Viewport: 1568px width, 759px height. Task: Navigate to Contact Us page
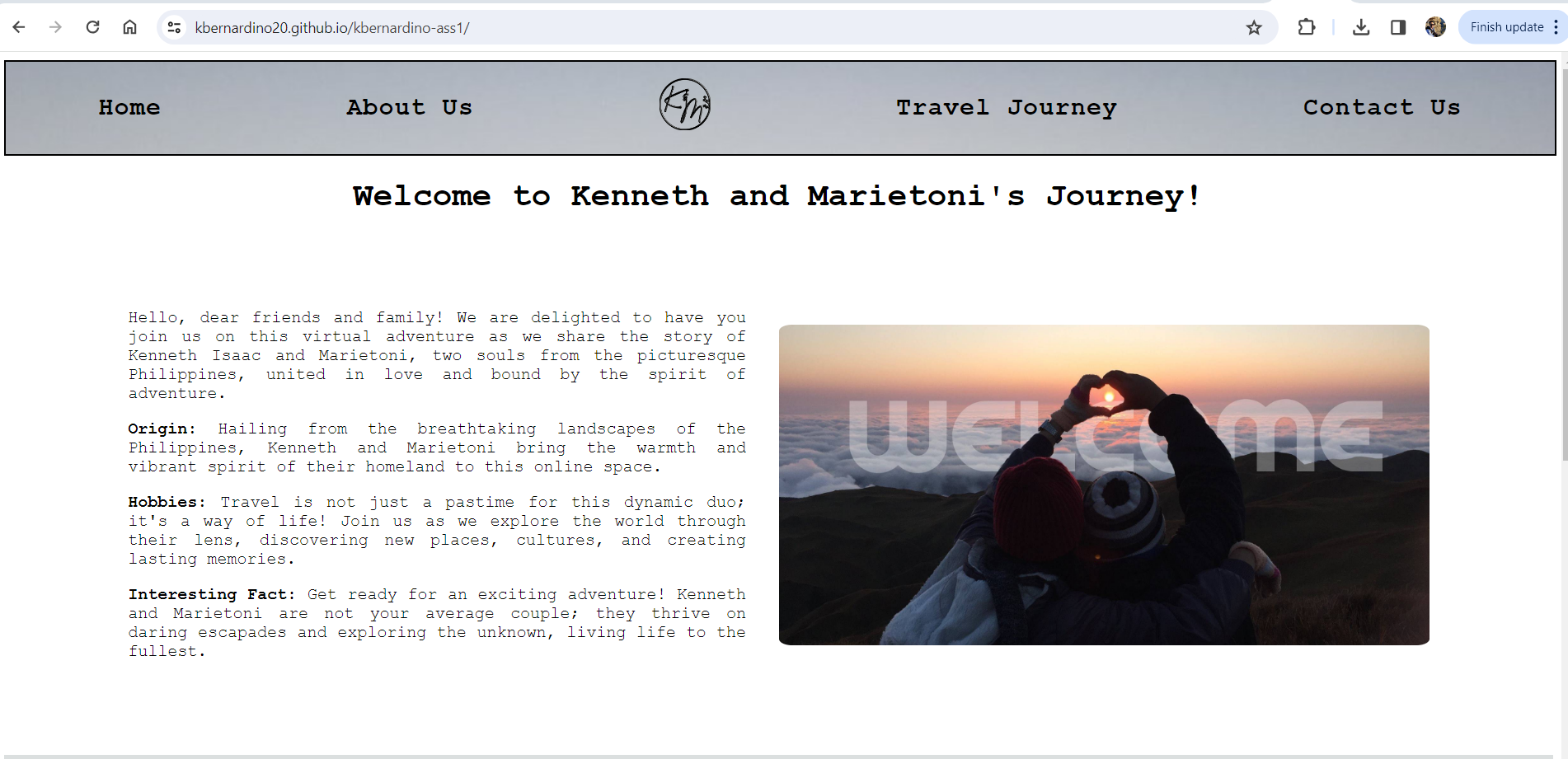coord(1382,107)
